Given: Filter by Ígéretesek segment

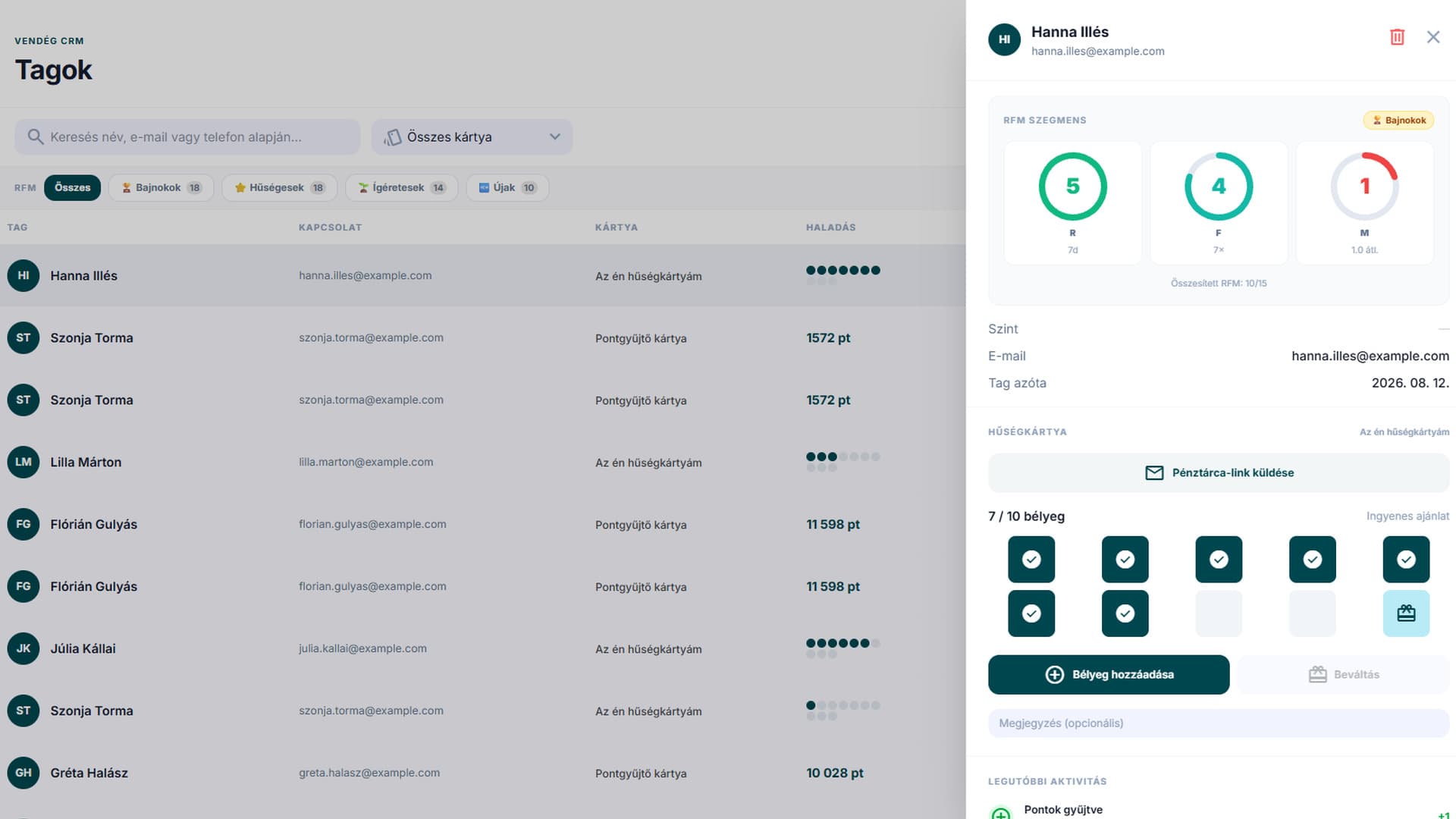Looking at the screenshot, I should [402, 188].
